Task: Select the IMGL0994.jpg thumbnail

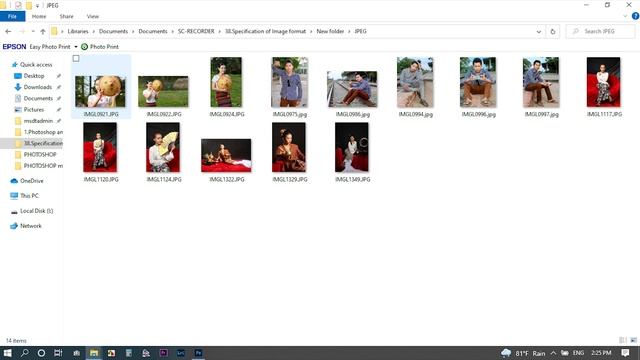Action: (x=415, y=82)
